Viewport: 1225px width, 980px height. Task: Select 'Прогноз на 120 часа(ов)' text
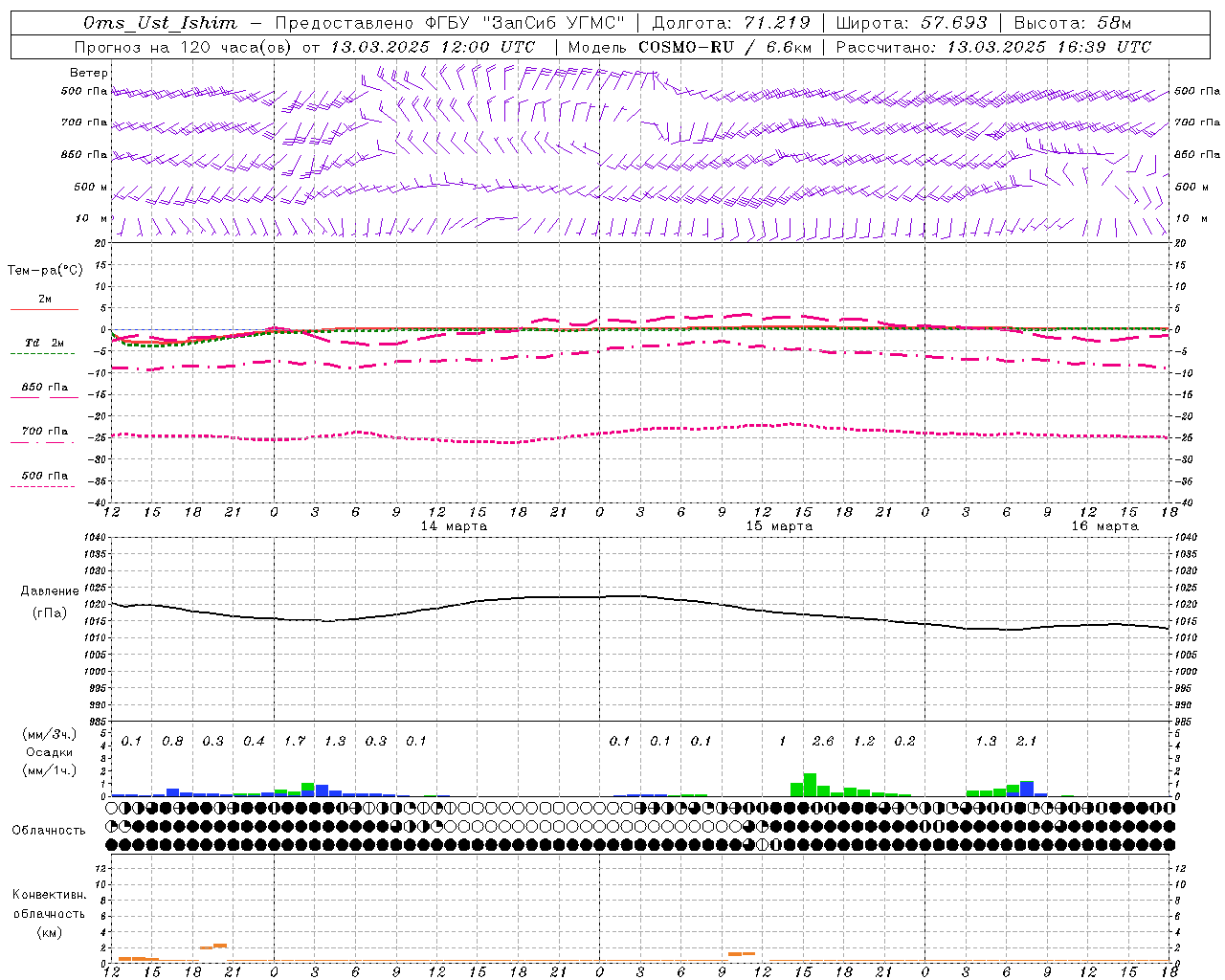183,47
